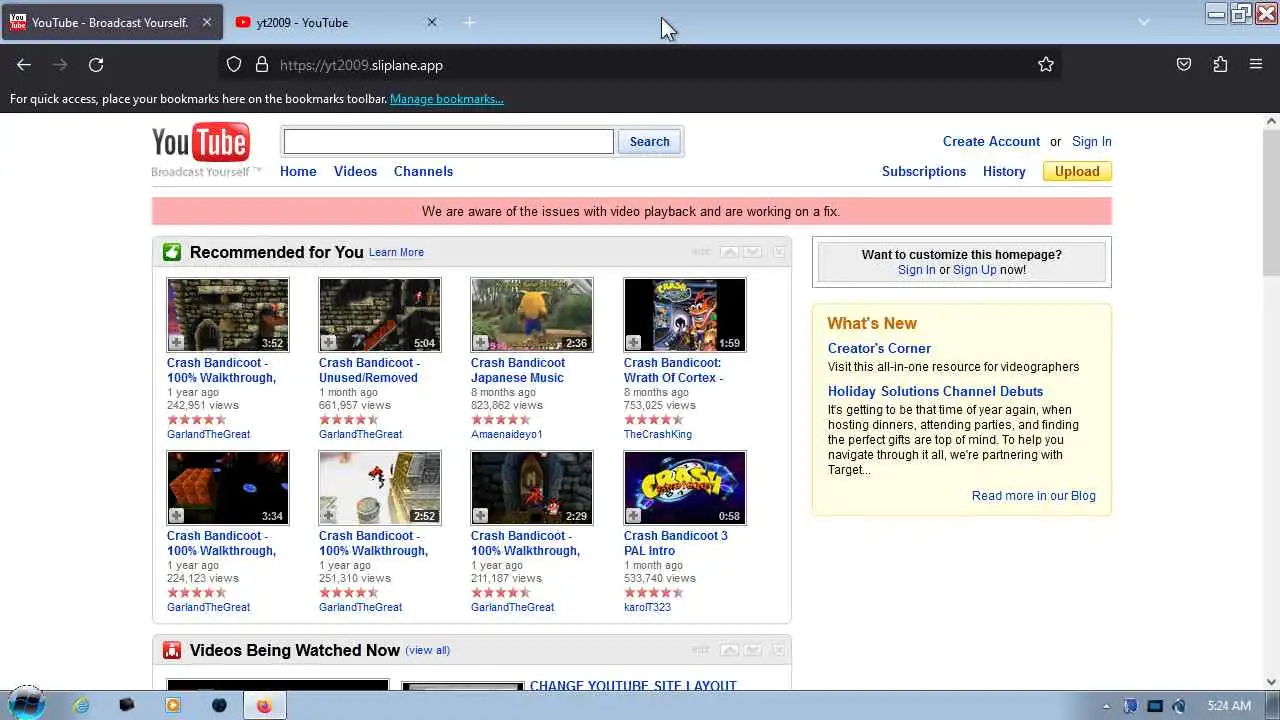
Task: Click the Search button
Action: click(650, 142)
